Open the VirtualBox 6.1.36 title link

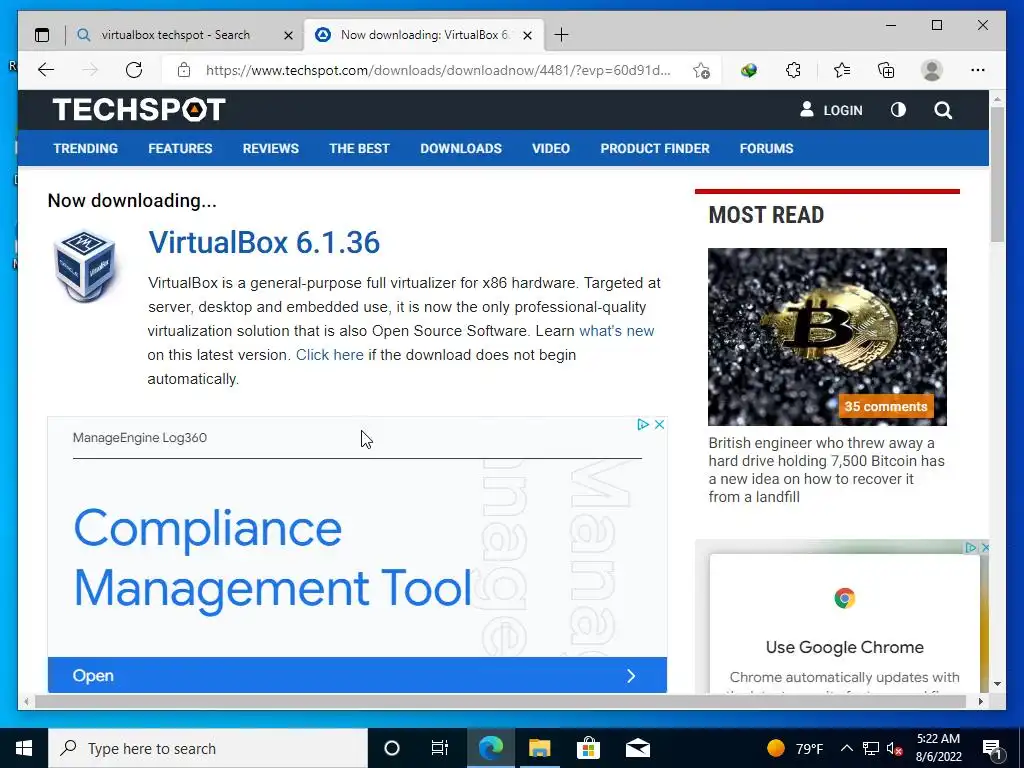coord(264,242)
